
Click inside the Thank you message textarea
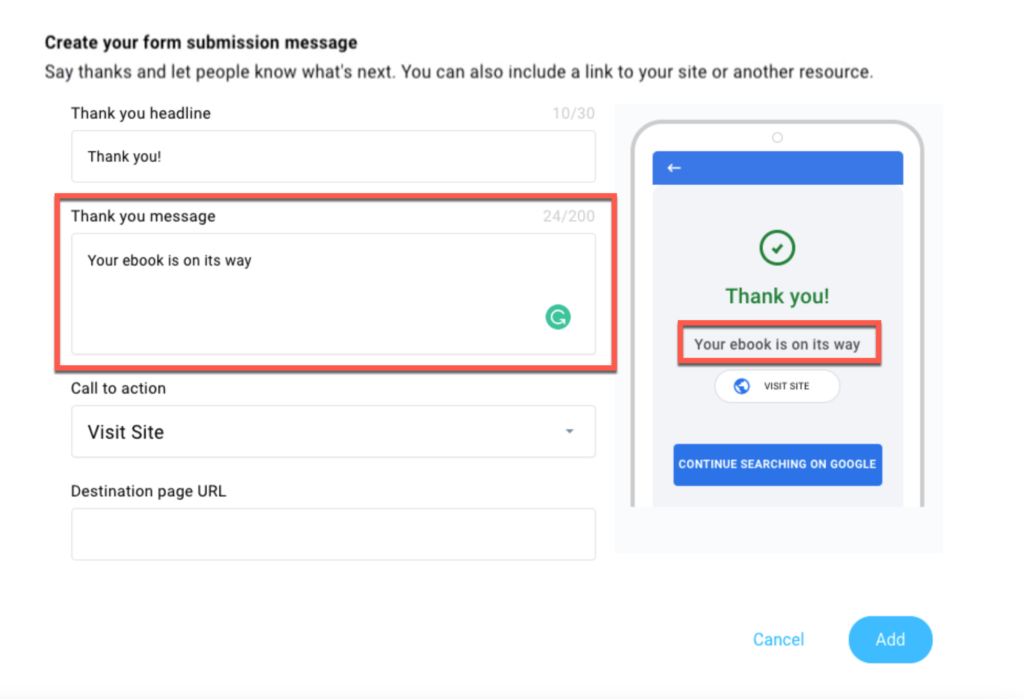tap(333, 294)
